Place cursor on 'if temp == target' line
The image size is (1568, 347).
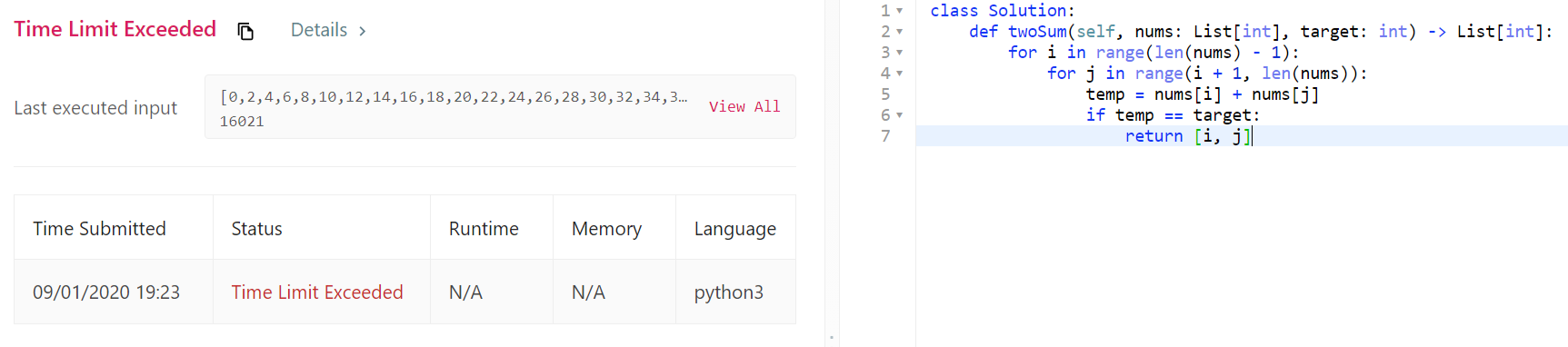click(1174, 115)
